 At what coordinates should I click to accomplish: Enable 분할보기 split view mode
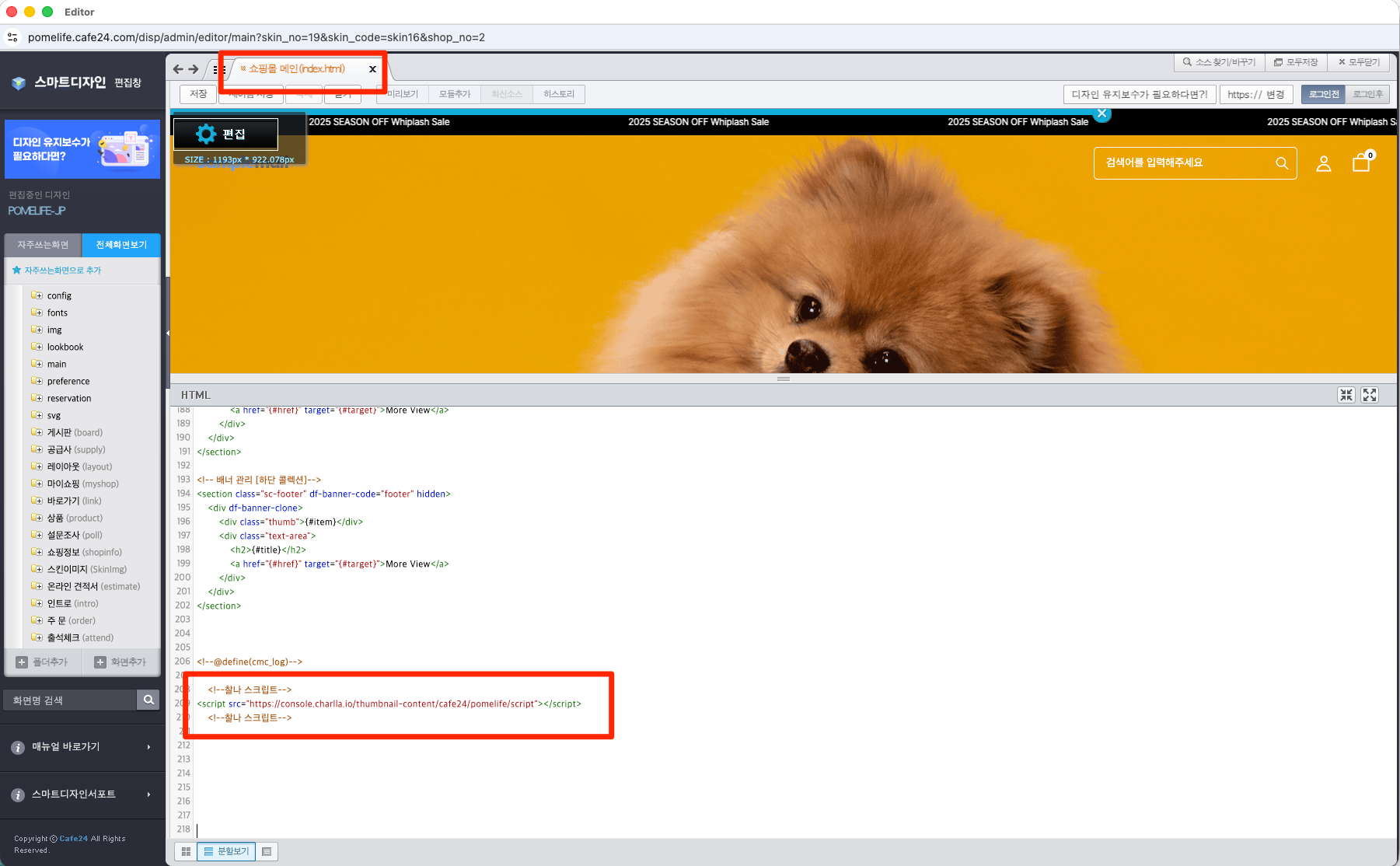click(x=226, y=852)
